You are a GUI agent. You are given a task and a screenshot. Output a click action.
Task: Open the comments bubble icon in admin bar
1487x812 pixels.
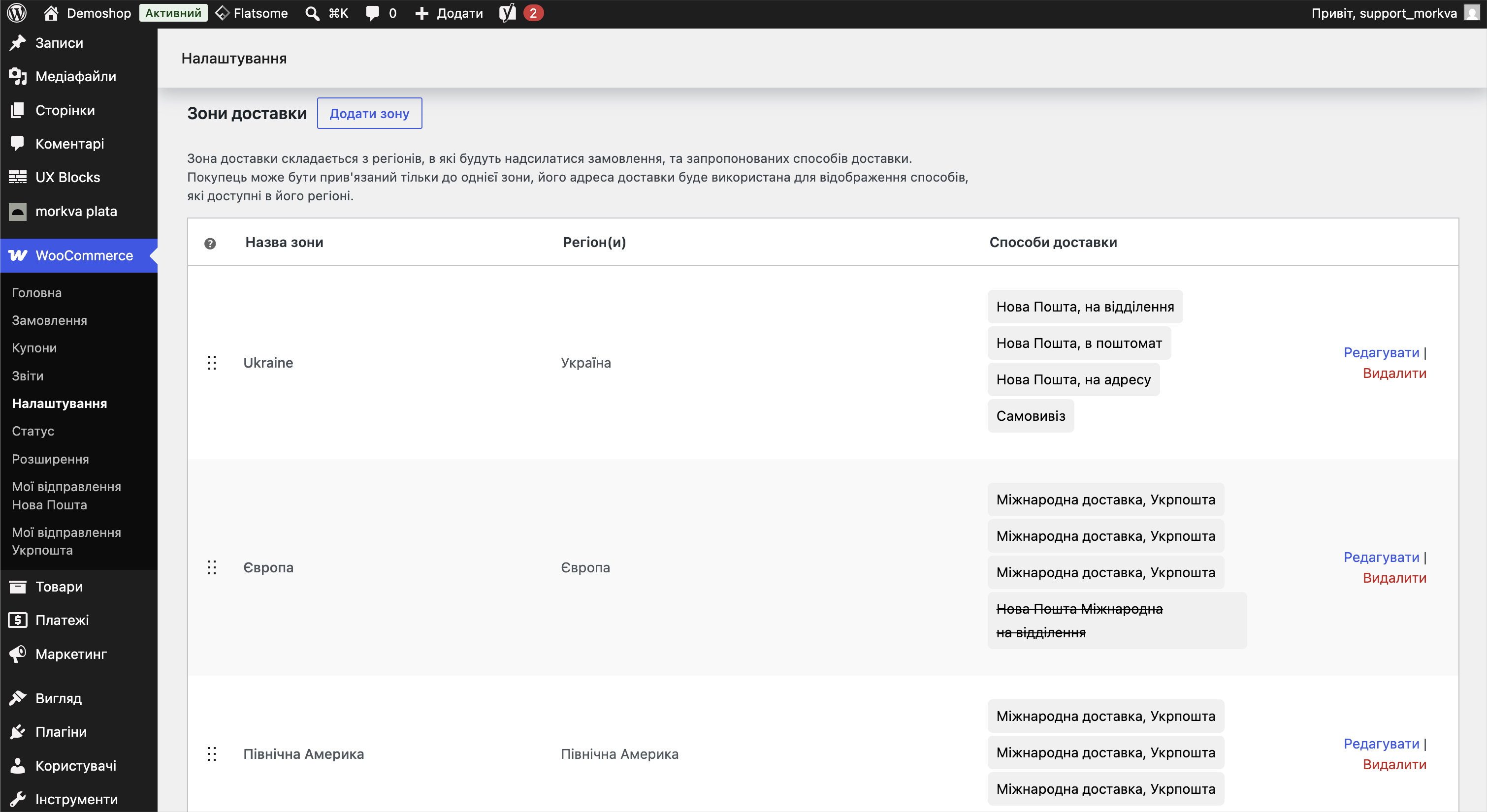373,13
